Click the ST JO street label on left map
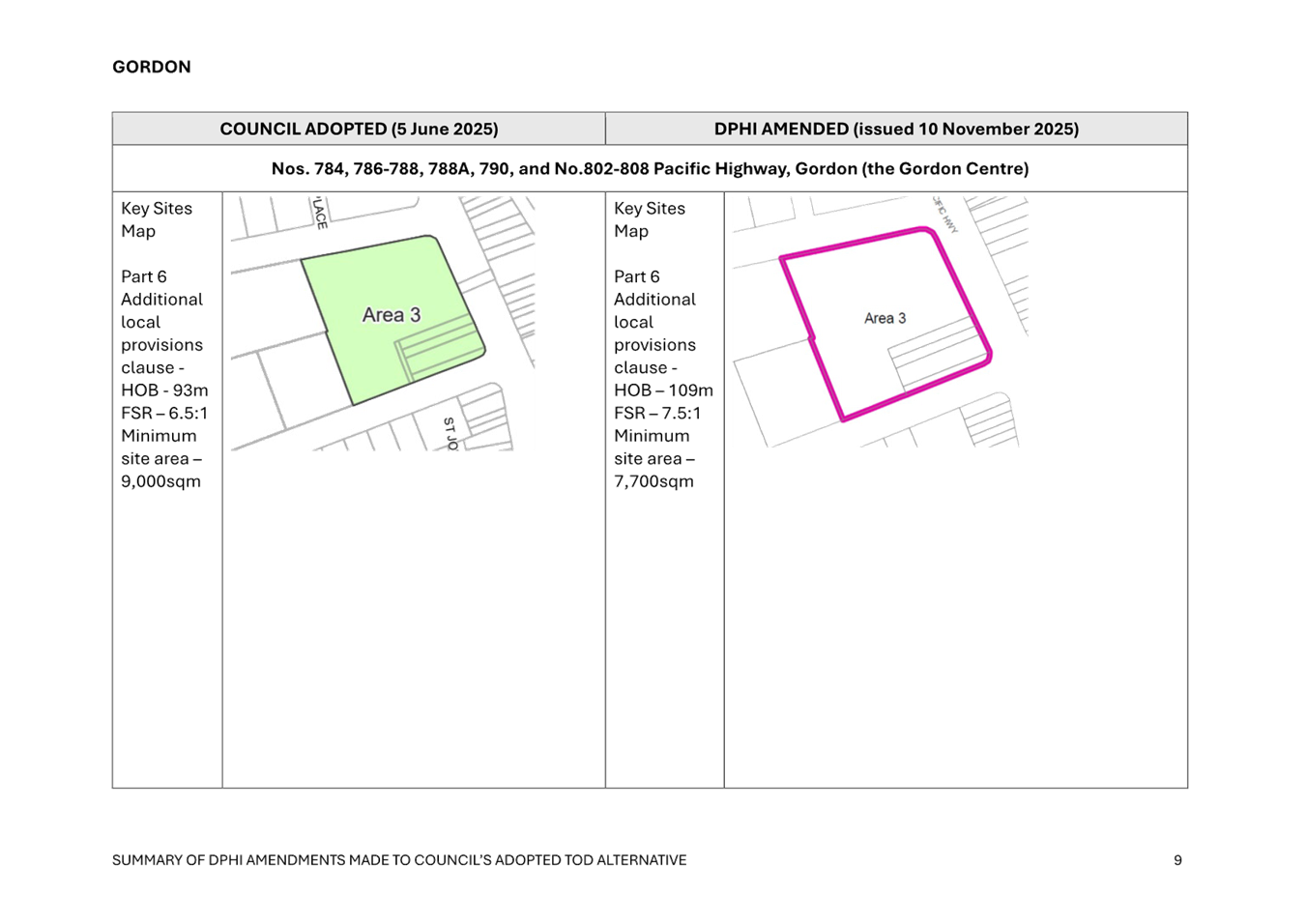The height and width of the screenshot is (924, 1306). (x=450, y=433)
